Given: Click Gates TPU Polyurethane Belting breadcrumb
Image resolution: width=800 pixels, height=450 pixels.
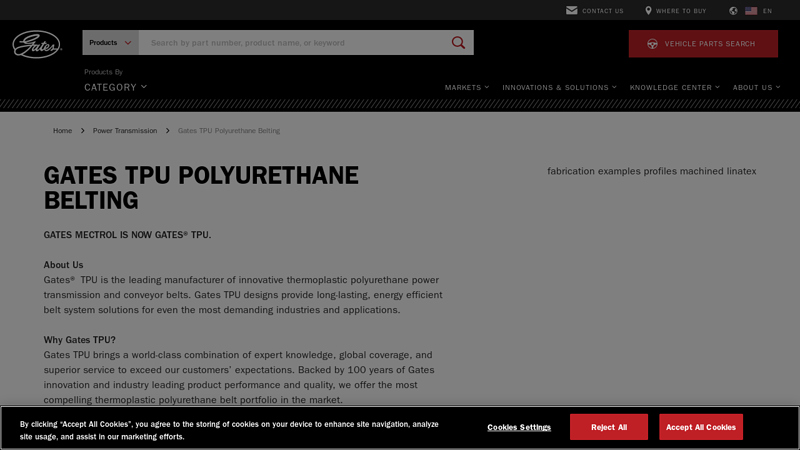Looking at the screenshot, I should 229,131.
